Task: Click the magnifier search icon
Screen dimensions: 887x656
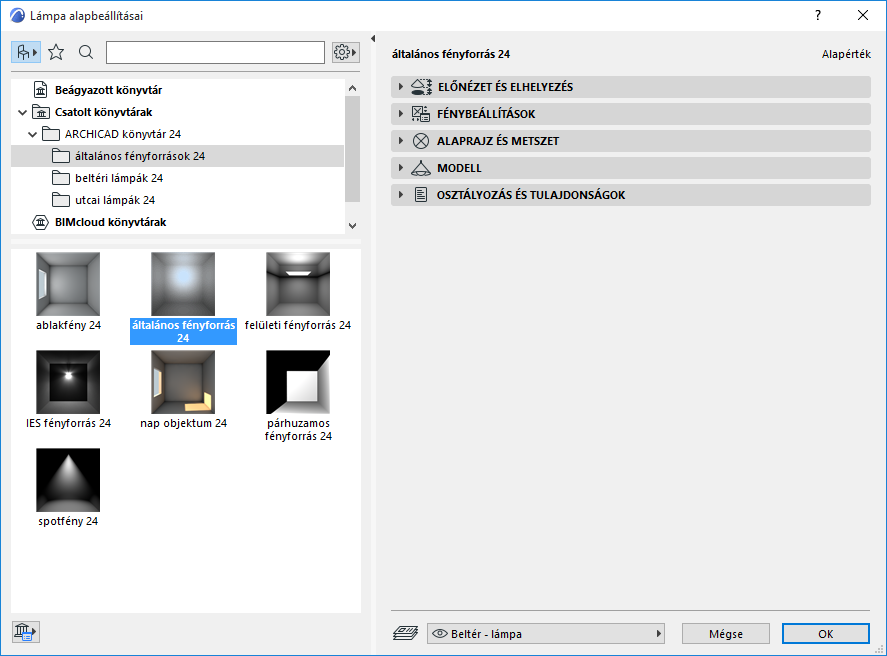Action: tap(86, 53)
